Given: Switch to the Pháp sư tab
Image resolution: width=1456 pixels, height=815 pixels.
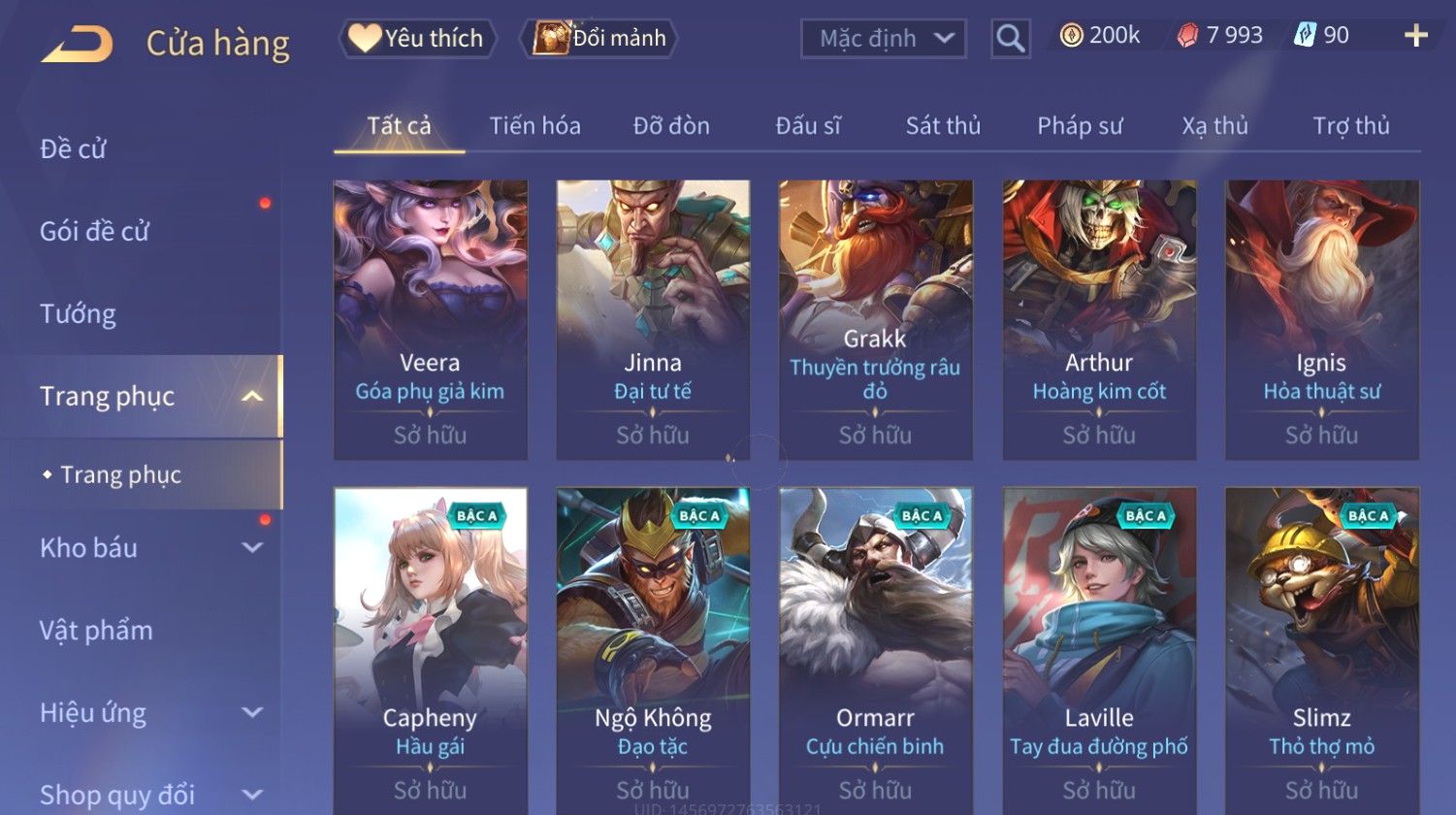Looking at the screenshot, I should click(1080, 126).
